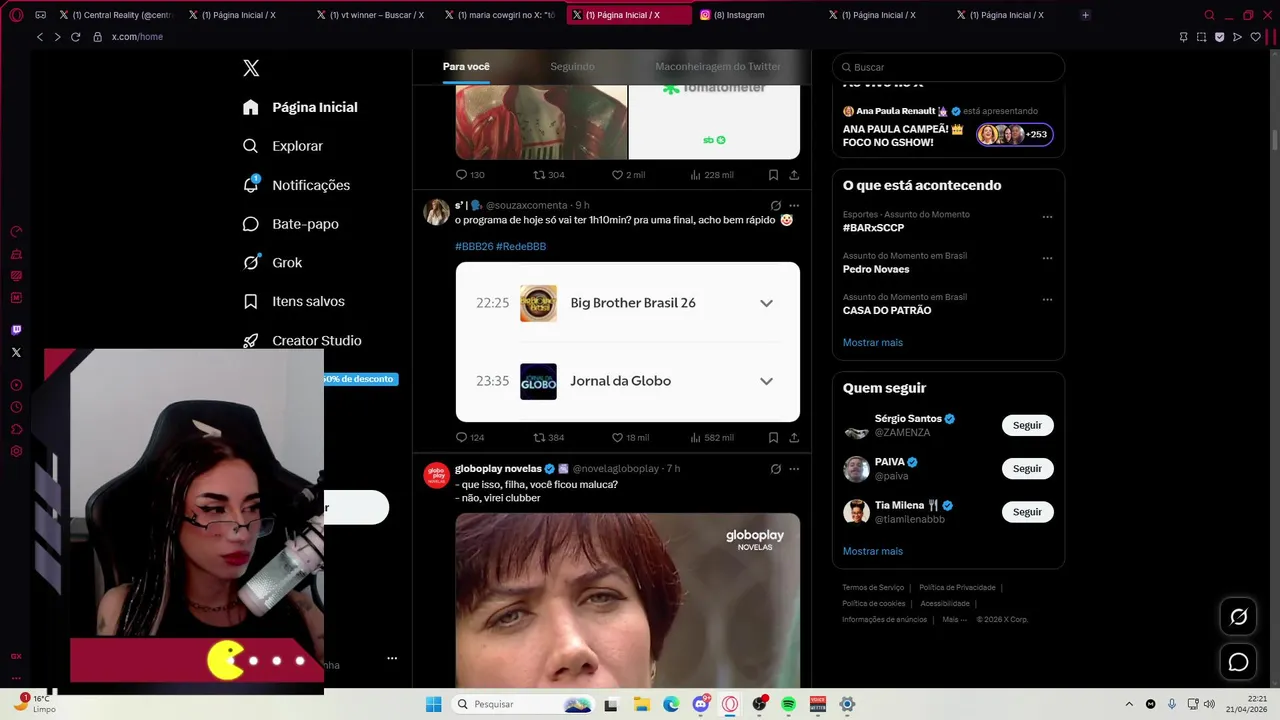Viewport: 1280px width, 720px height.
Task: Open the #BBB26 hashtag link
Action: (474, 246)
